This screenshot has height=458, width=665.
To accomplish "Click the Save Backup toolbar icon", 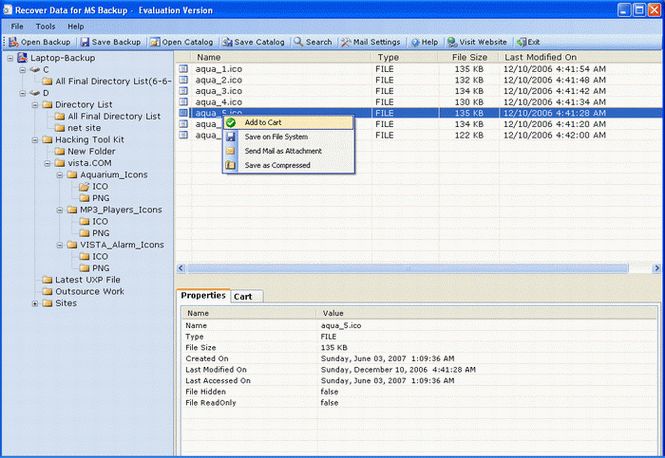I will pos(112,42).
